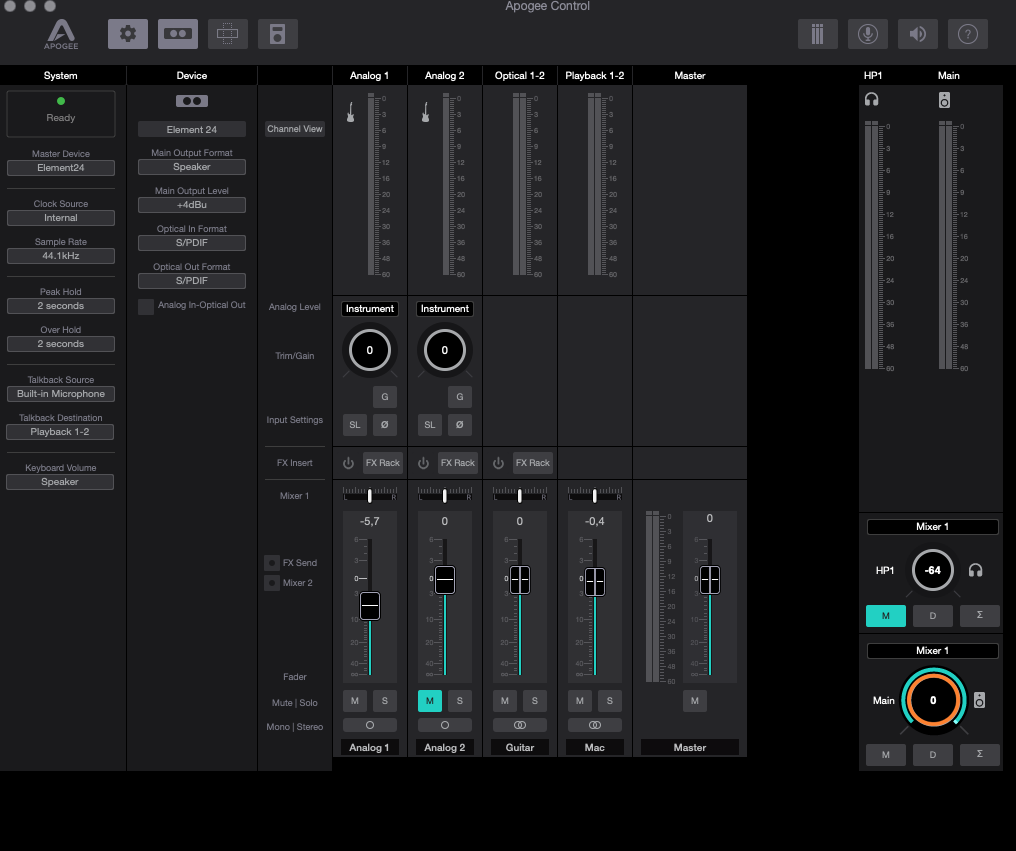The height and width of the screenshot is (851, 1016).
Task: Select the Optical 1-2 column header
Action: 520,75
